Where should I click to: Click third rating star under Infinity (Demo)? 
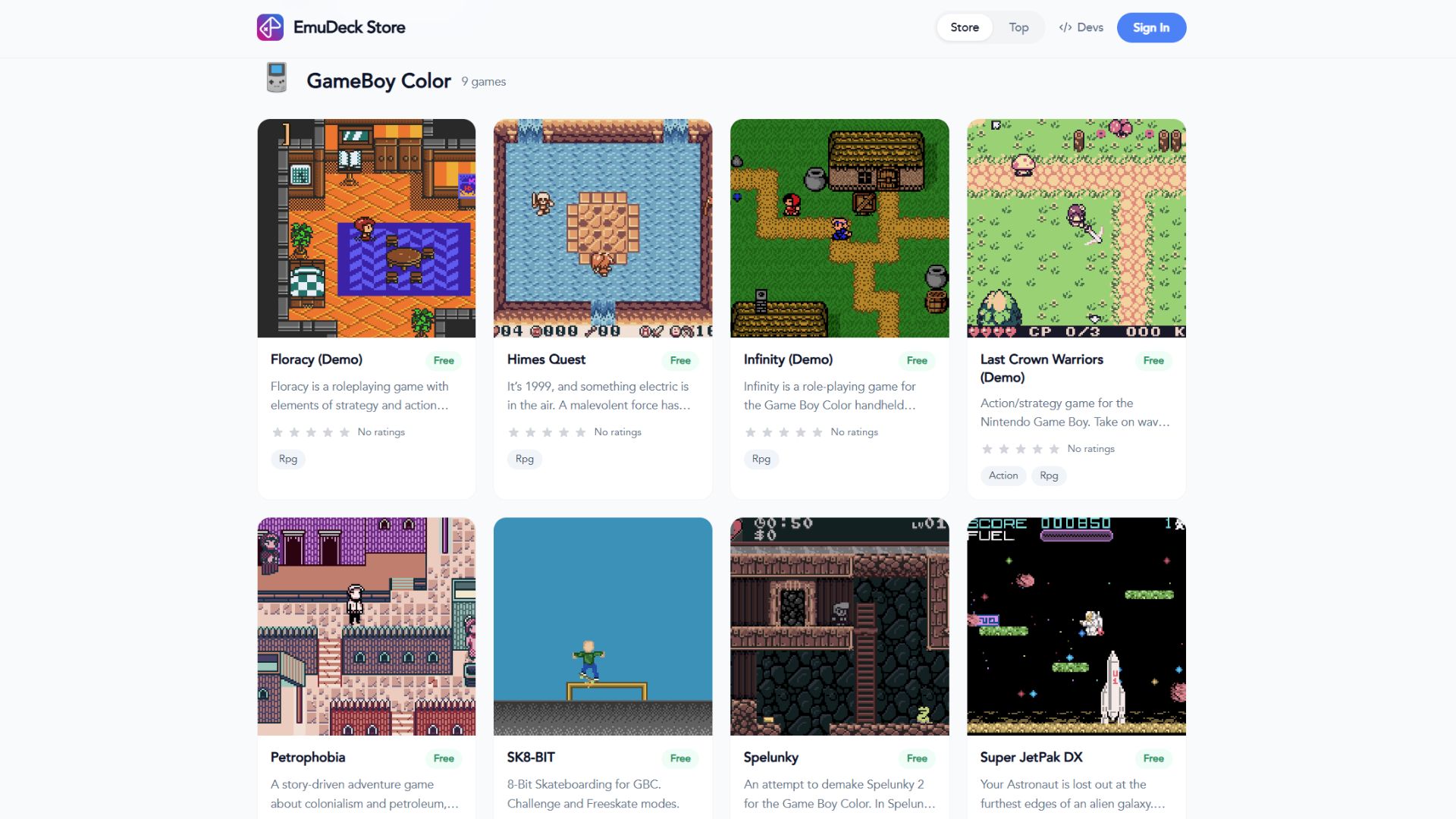784,432
